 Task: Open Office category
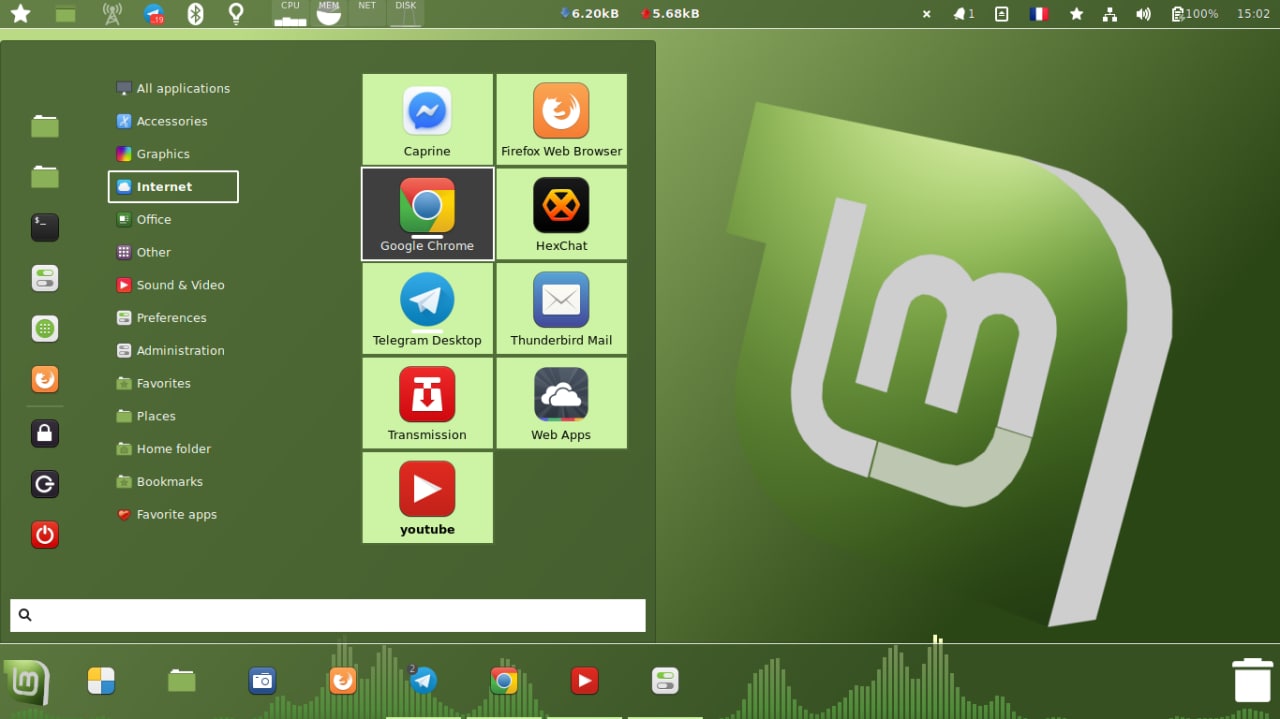(173, 219)
